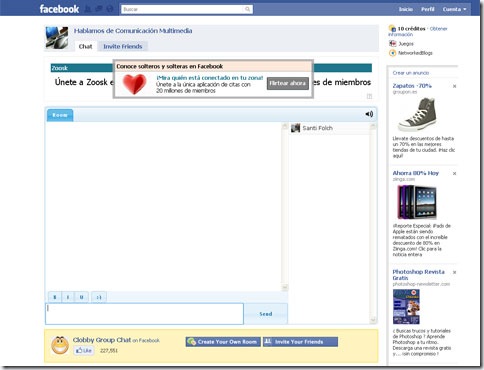The height and width of the screenshot is (370, 484).
Task: Click photoshop-newsletter.com domain text
Action: pyautogui.click(x=421, y=284)
